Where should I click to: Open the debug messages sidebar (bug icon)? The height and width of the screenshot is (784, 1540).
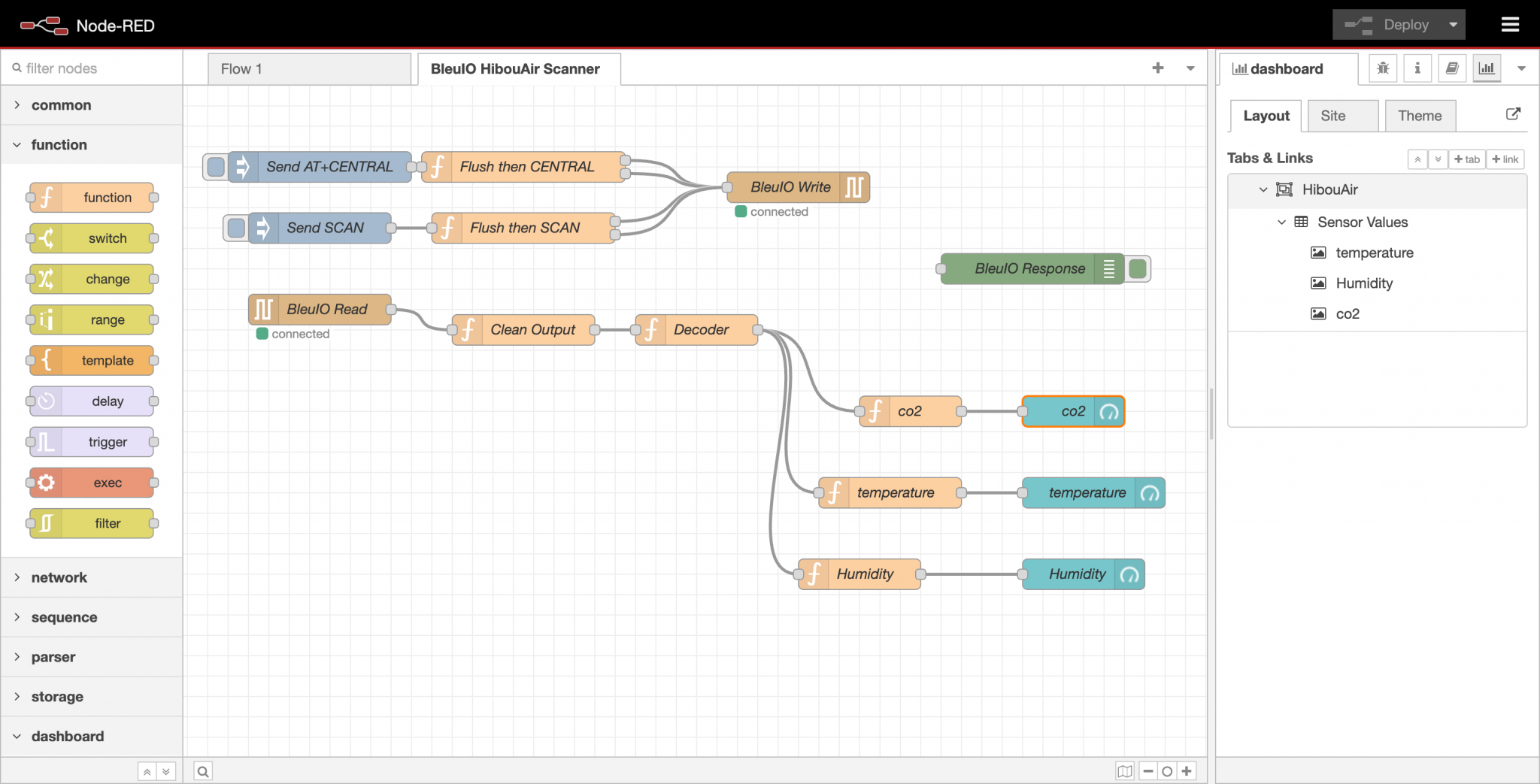tap(1382, 68)
